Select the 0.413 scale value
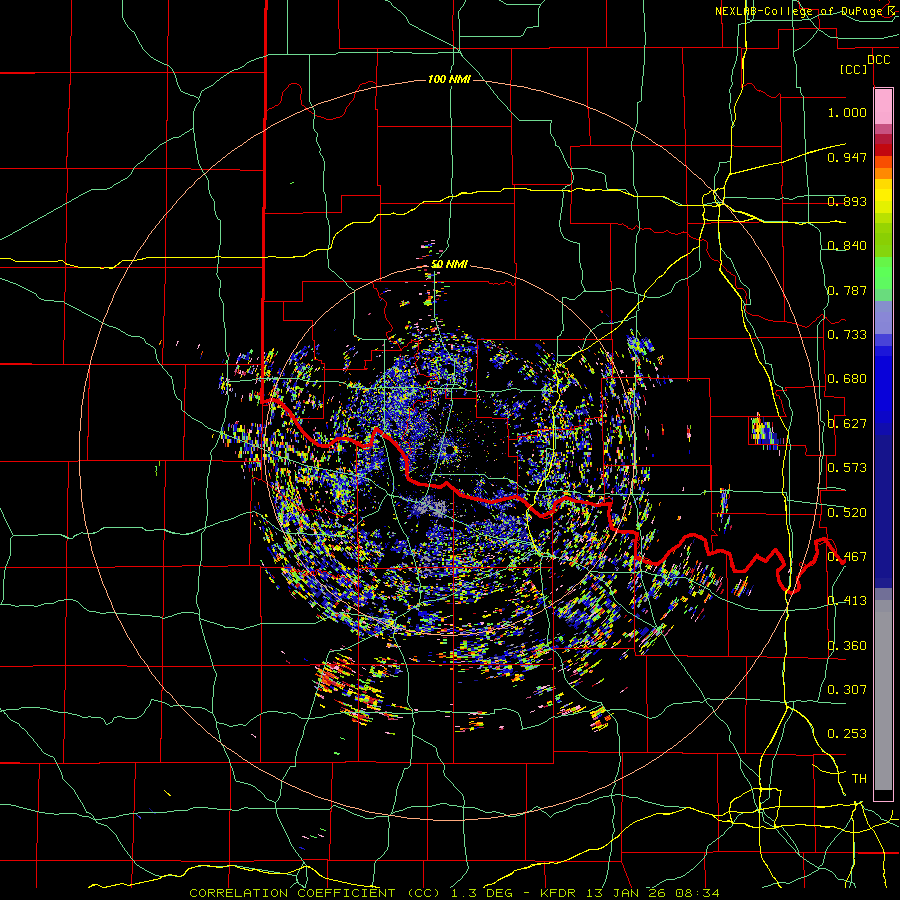900x900 pixels. coord(847,601)
